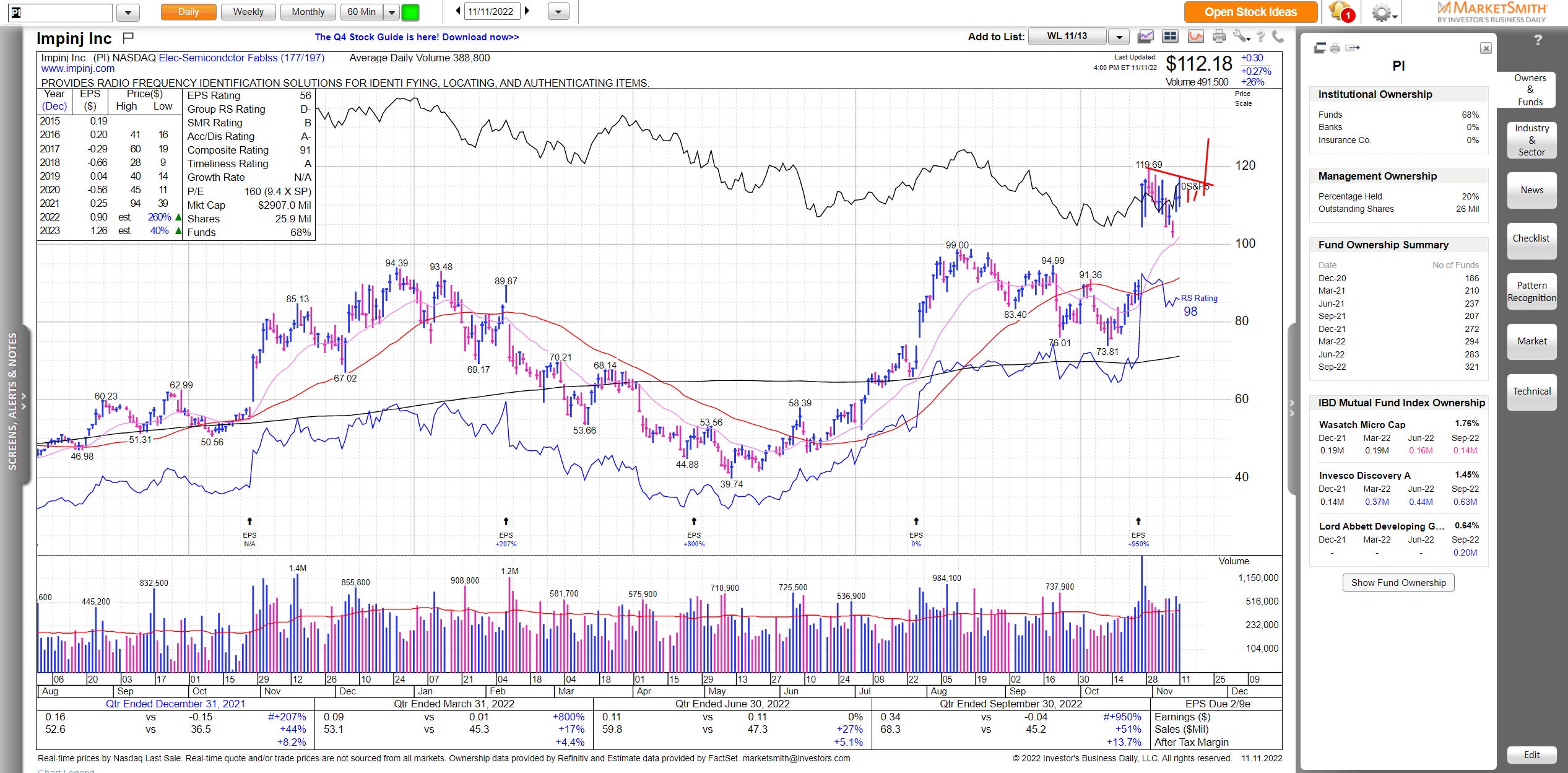Viewport: 1568px width, 773px height.
Task: Click the line chart view icon
Action: coord(1146,37)
